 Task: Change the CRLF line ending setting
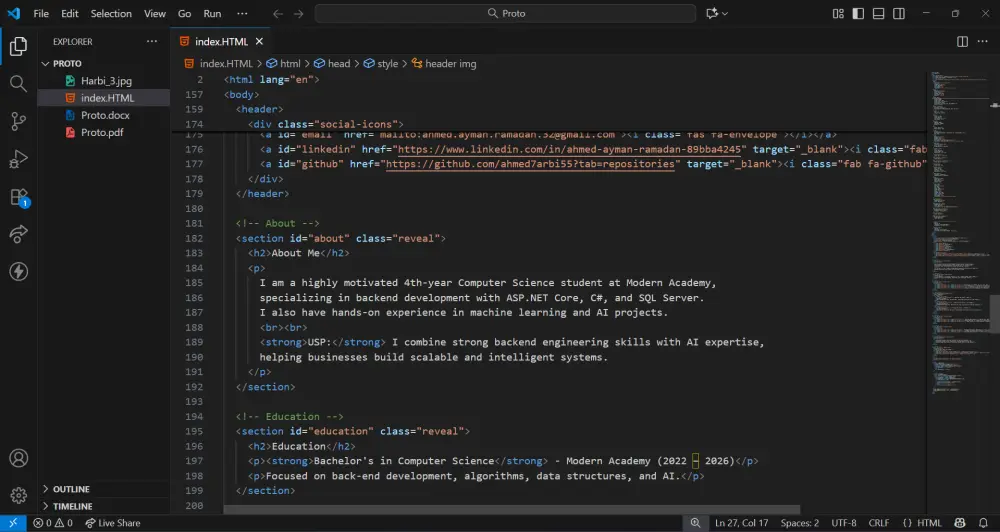pos(878,523)
